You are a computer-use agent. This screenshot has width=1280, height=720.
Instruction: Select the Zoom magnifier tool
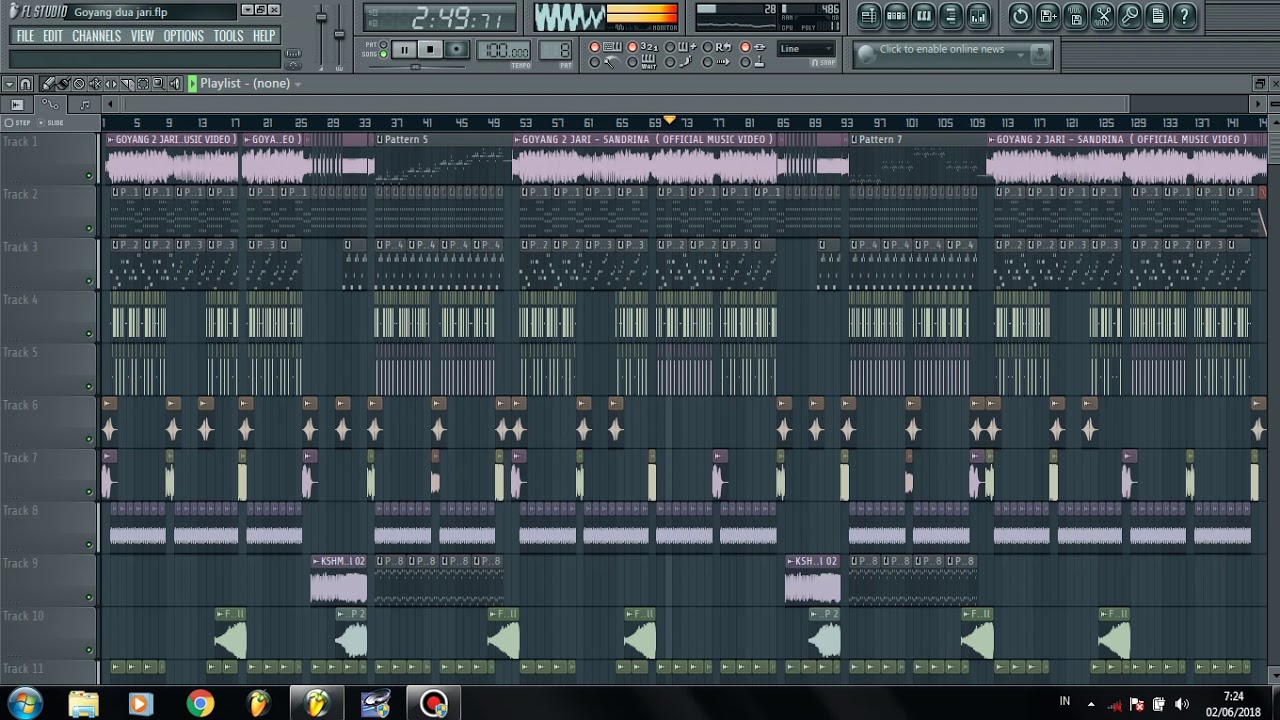point(159,84)
